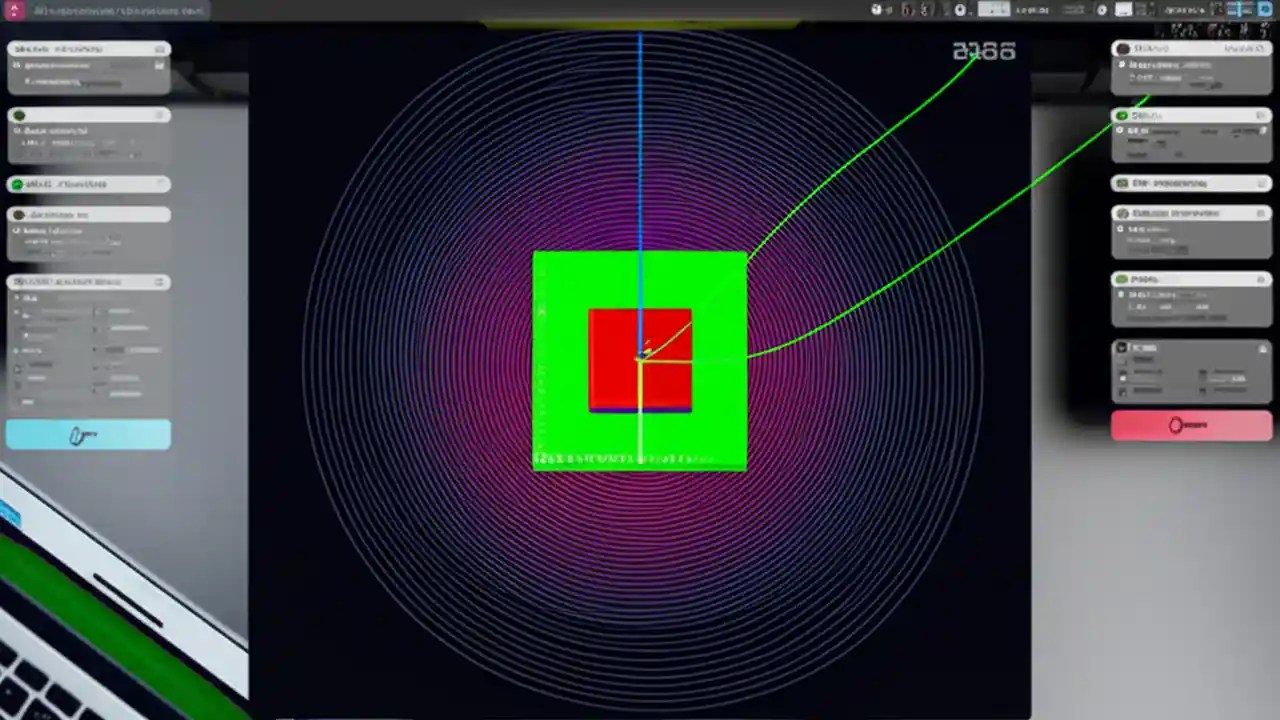Click the dark circular icon beside the display readout

tap(1101, 10)
